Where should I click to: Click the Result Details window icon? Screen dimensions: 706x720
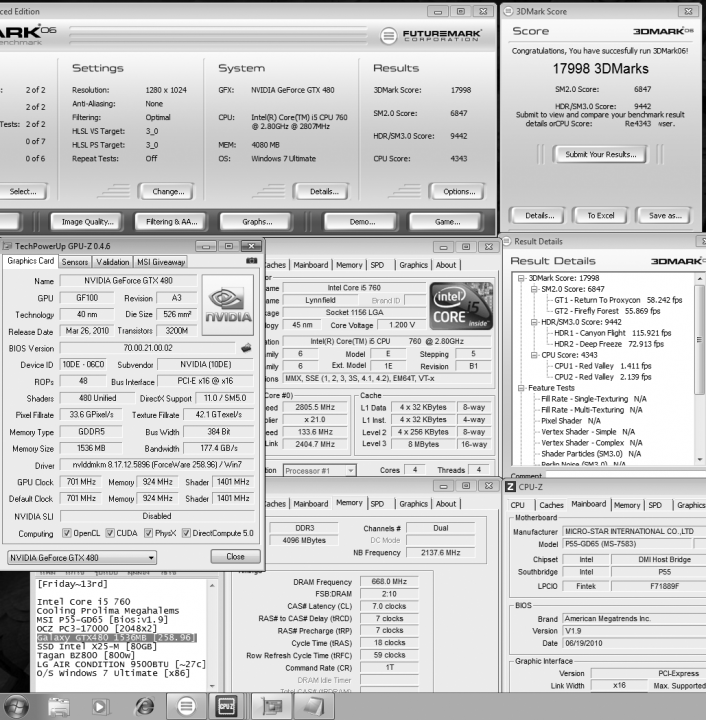point(507,241)
